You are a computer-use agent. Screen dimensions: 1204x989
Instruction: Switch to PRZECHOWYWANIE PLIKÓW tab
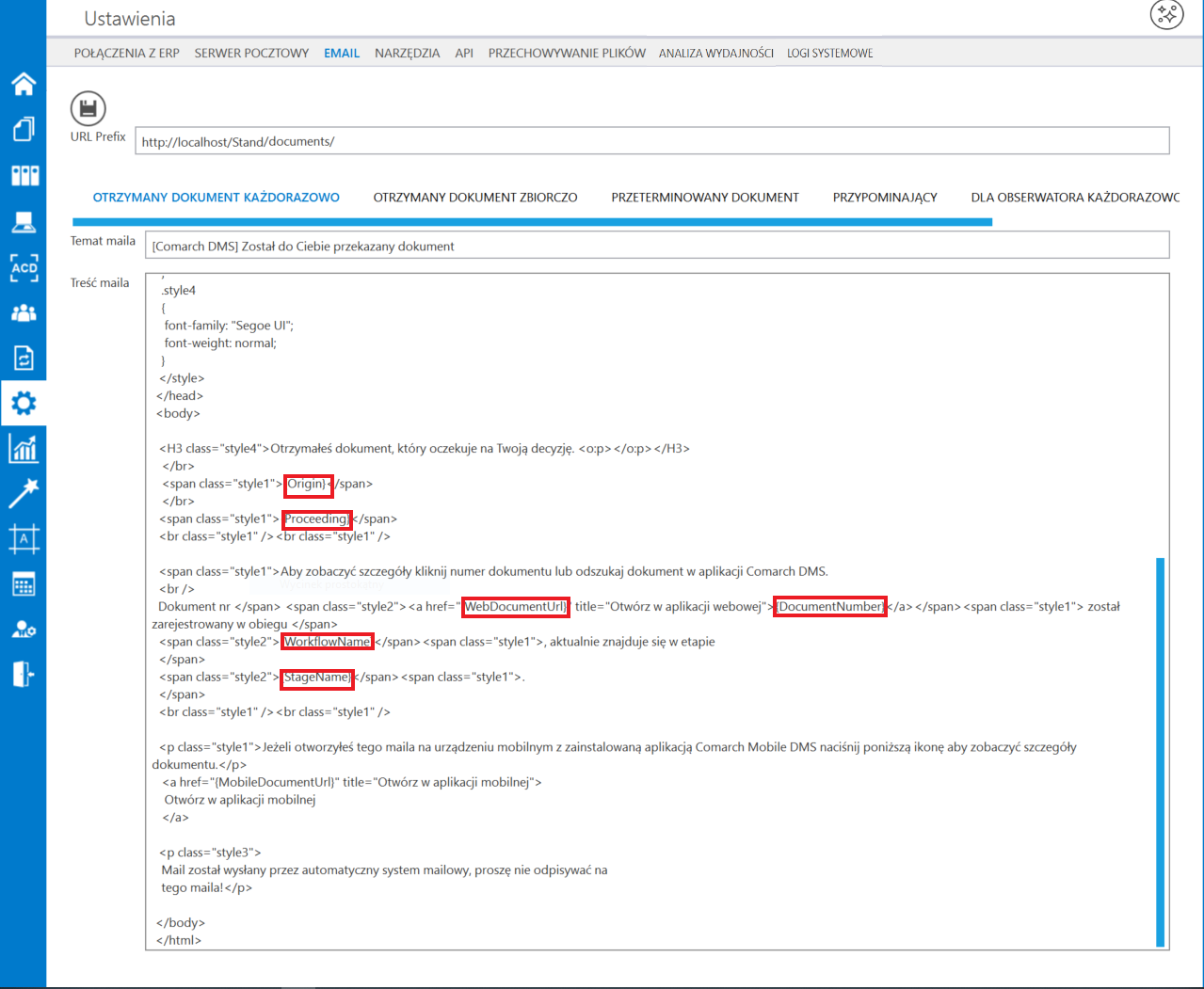tap(567, 54)
